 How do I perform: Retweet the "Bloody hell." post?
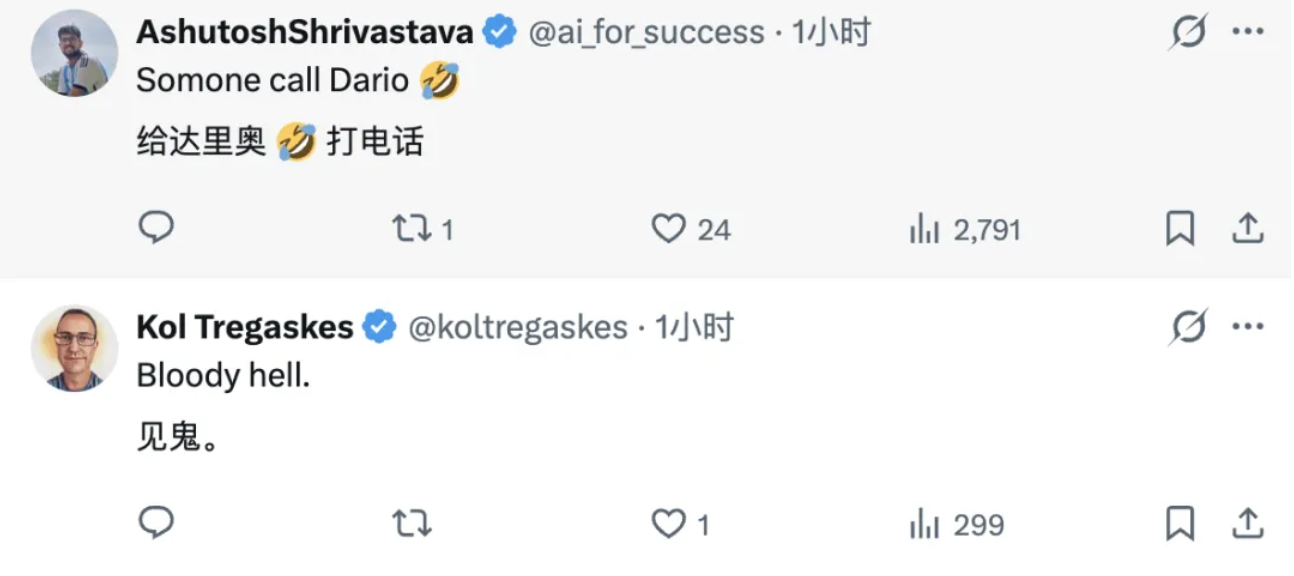pyautogui.click(x=409, y=523)
